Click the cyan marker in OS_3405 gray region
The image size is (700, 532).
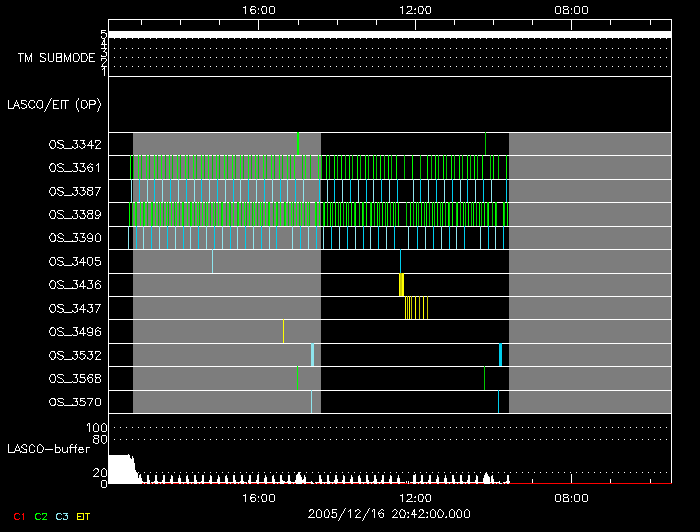212,262
